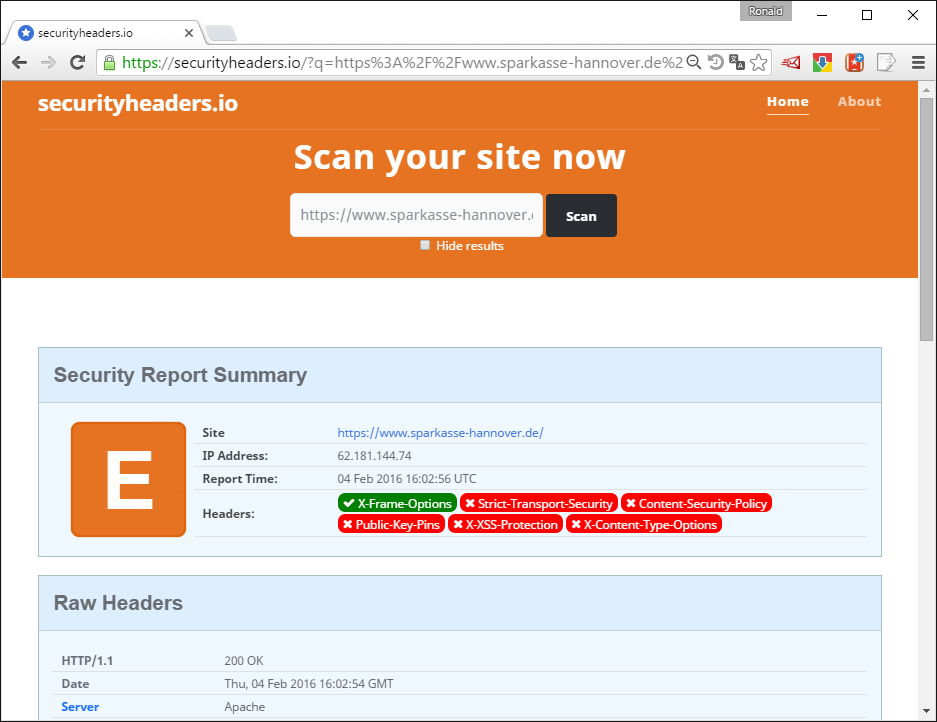Go back to the previous page

coord(20,62)
